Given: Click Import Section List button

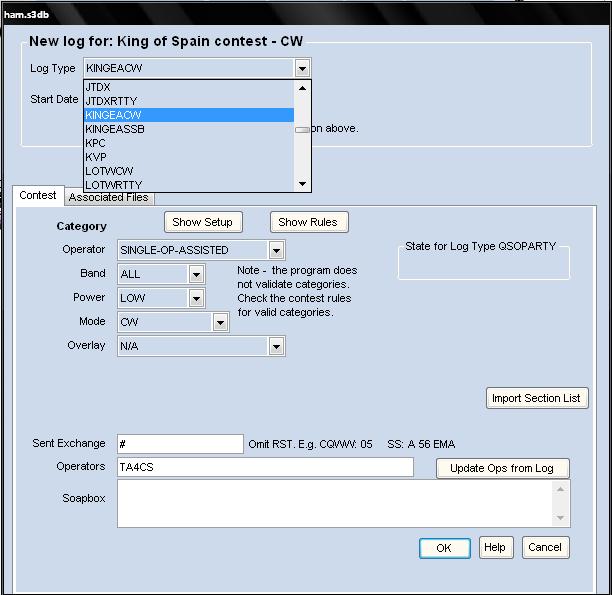Looking at the screenshot, I should click(536, 398).
